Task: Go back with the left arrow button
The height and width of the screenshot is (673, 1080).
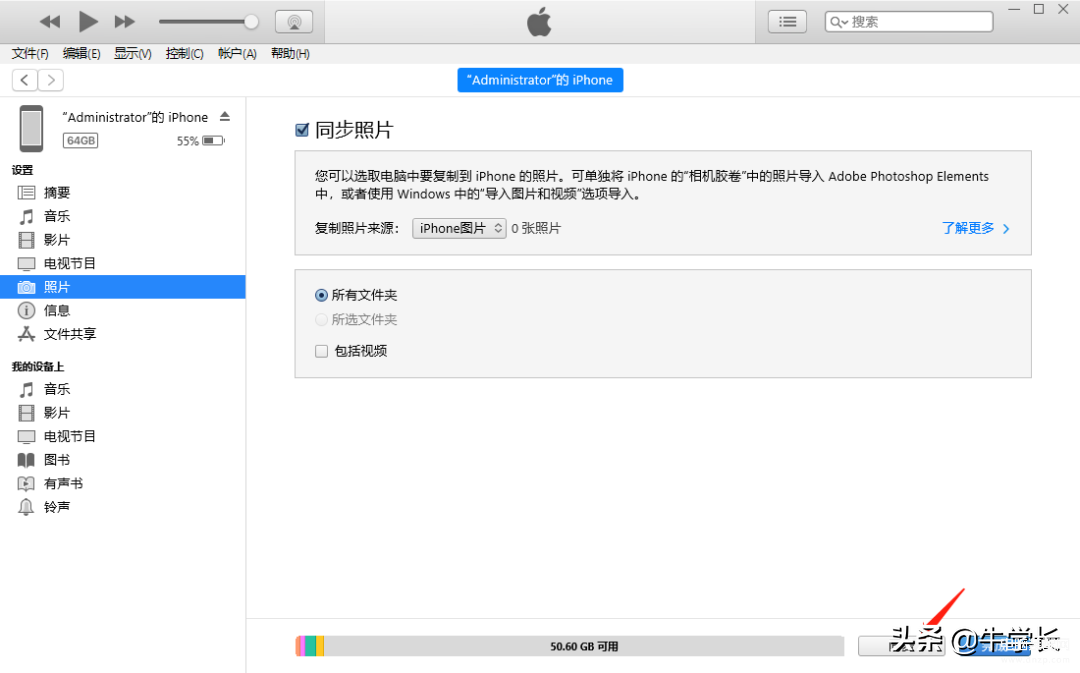Action: (x=25, y=80)
